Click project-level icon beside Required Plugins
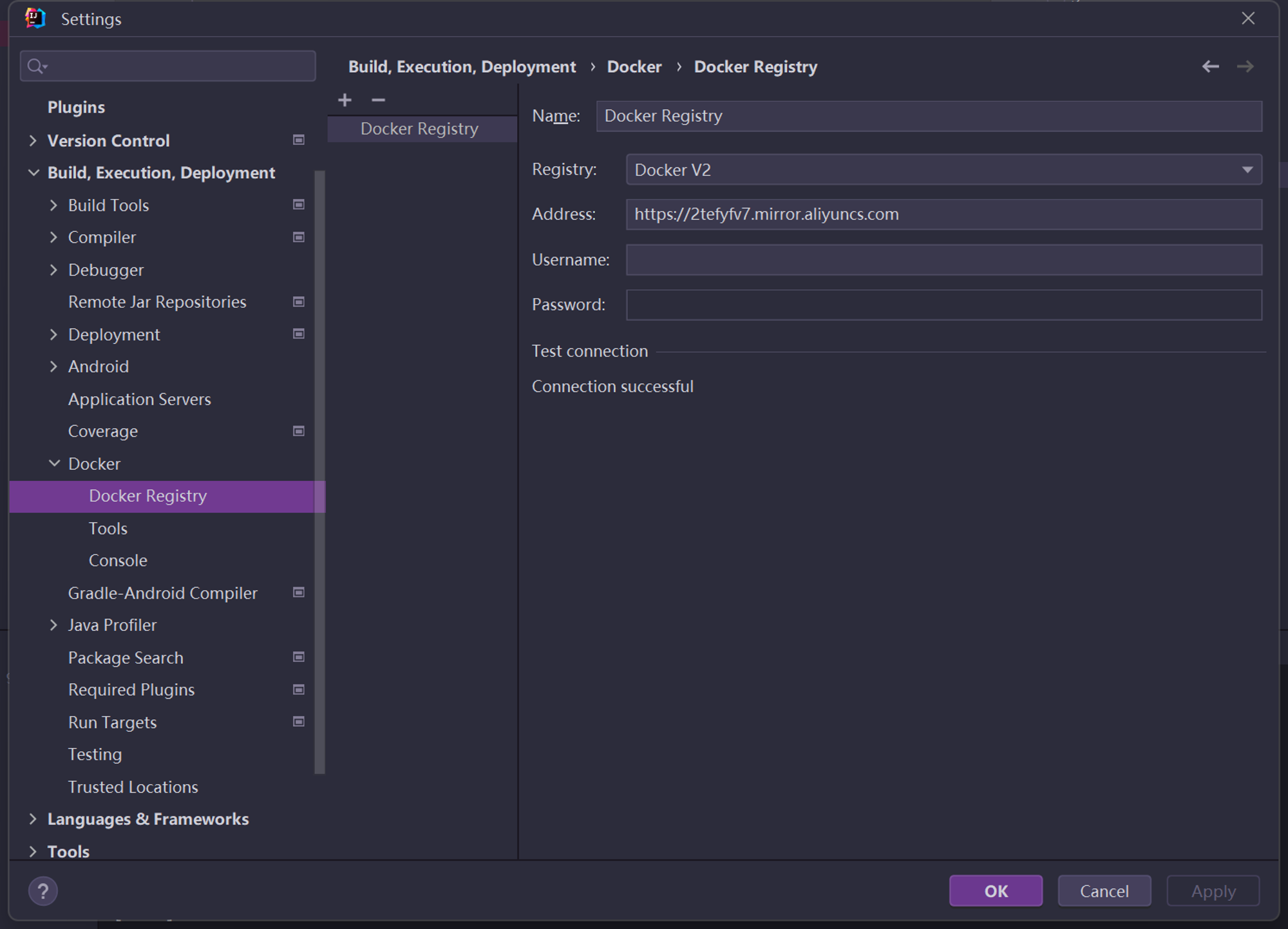Screen dimensions: 1288x929 (x=298, y=690)
